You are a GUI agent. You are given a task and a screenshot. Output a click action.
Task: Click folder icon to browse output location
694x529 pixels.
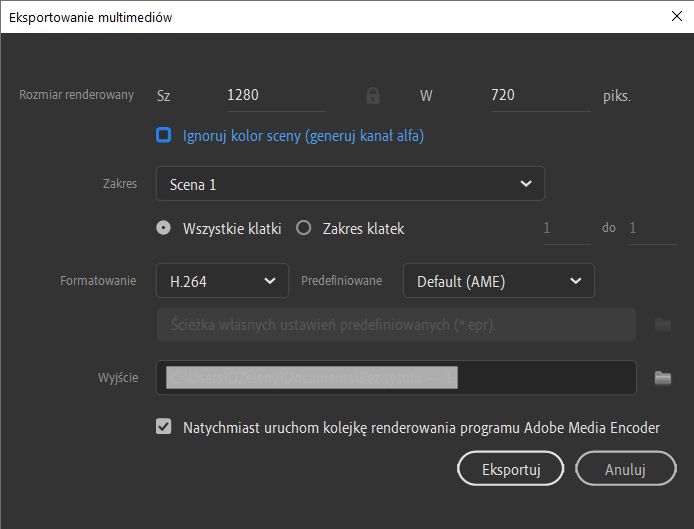662,378
